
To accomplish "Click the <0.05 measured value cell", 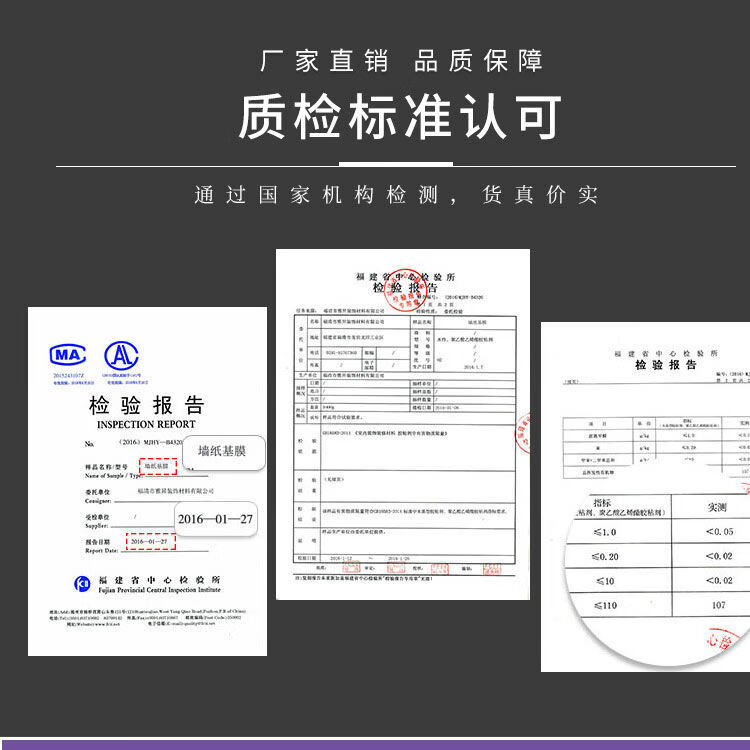I will click(x=719, y=531).
